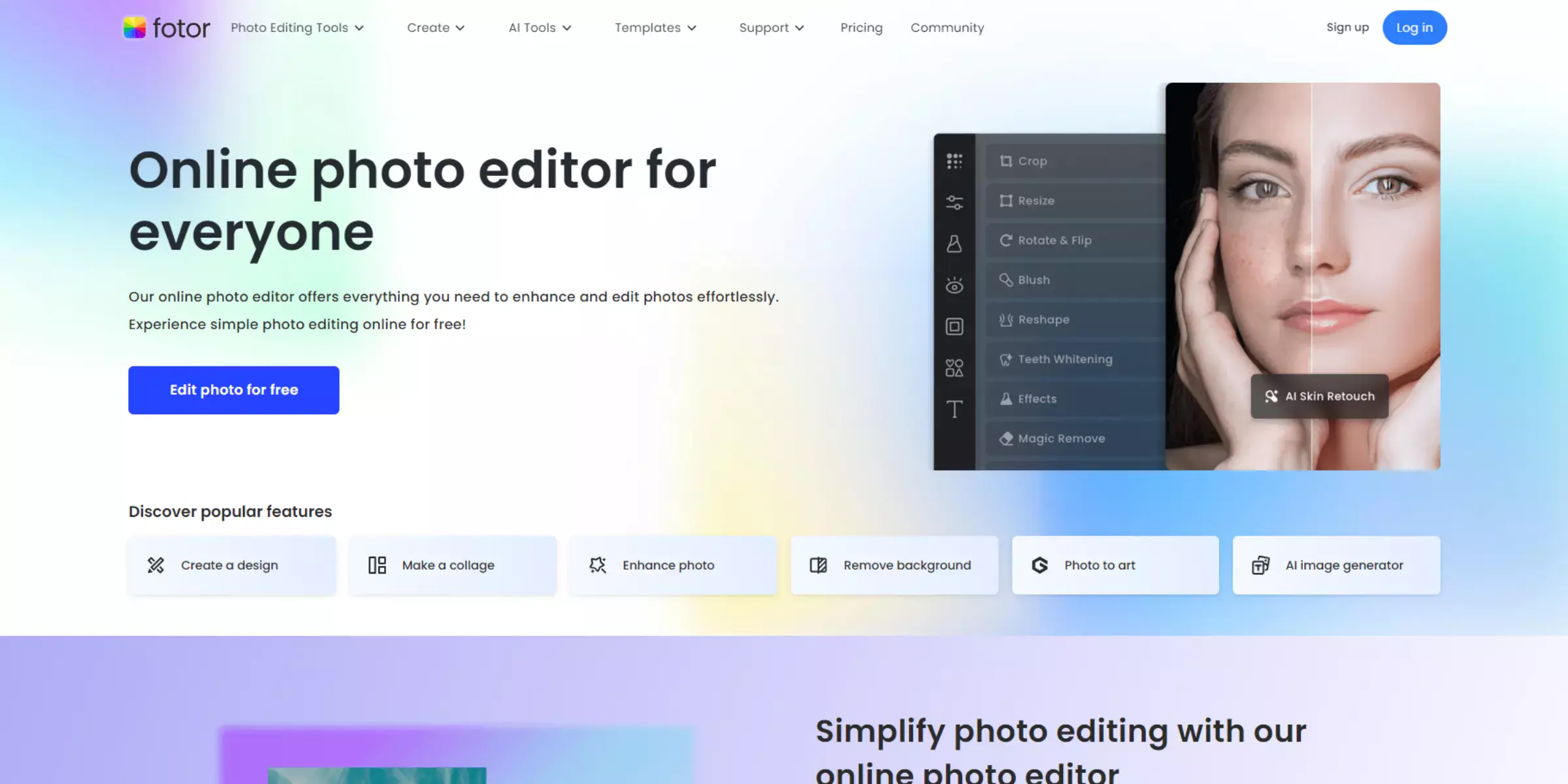Select the Effects tool icon
This screenshot has width=1568, height=784.
click(1005, 398)
